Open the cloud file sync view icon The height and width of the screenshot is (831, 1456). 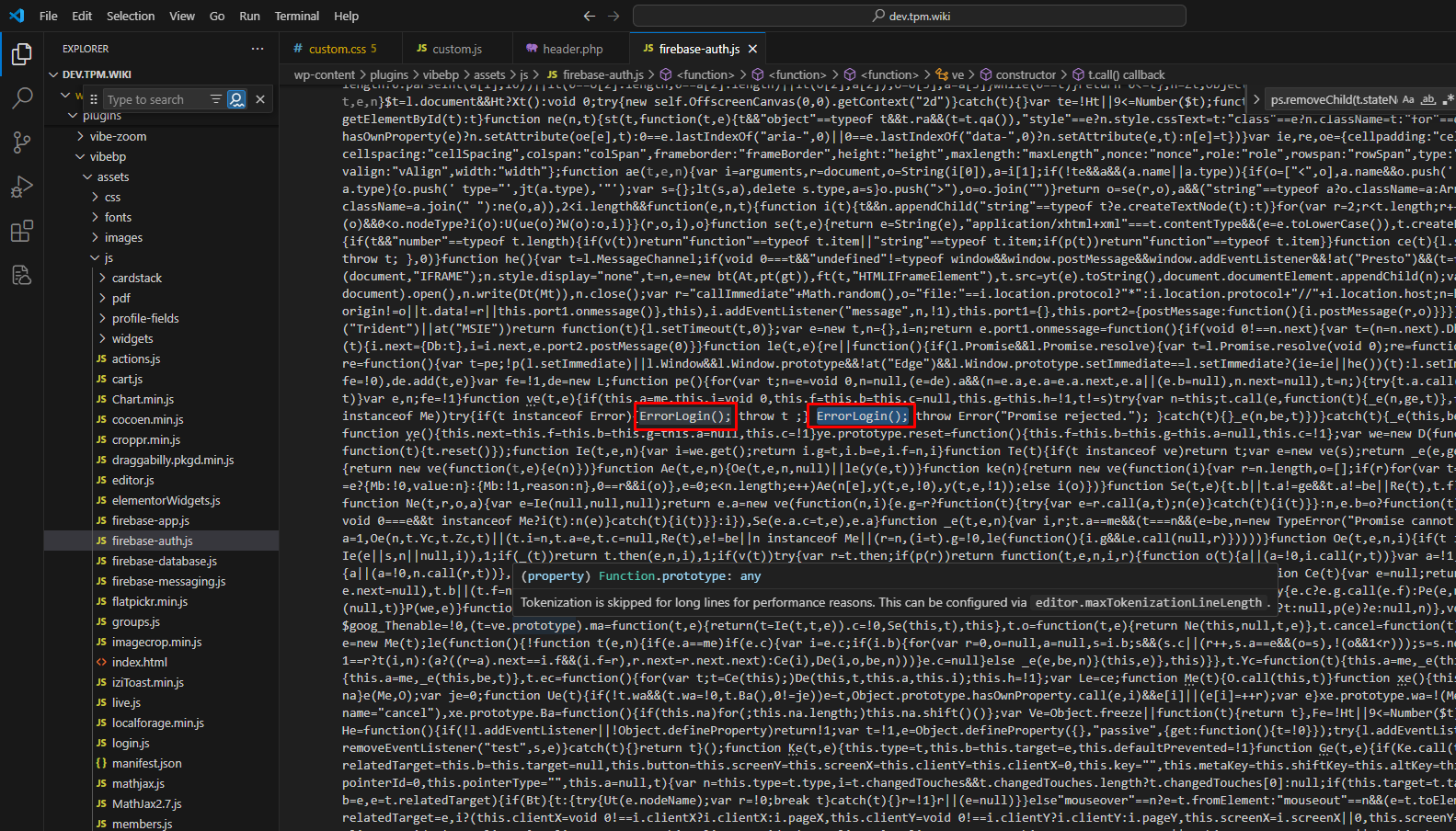pos(22,275)
